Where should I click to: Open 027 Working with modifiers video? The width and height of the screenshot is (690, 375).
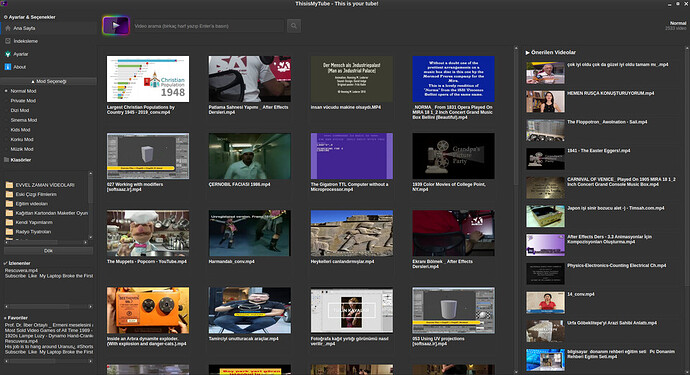pos(148,156)
